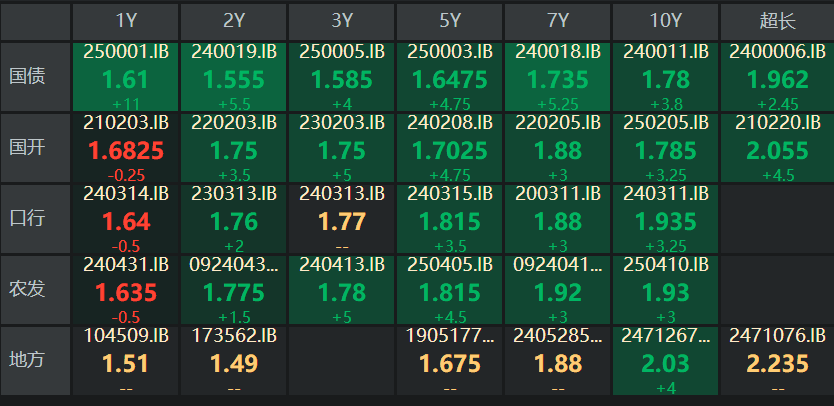Click the red 210203.IB cell 1.6825
The width and height of the screenshot is (834, 406).
(126, 148)
